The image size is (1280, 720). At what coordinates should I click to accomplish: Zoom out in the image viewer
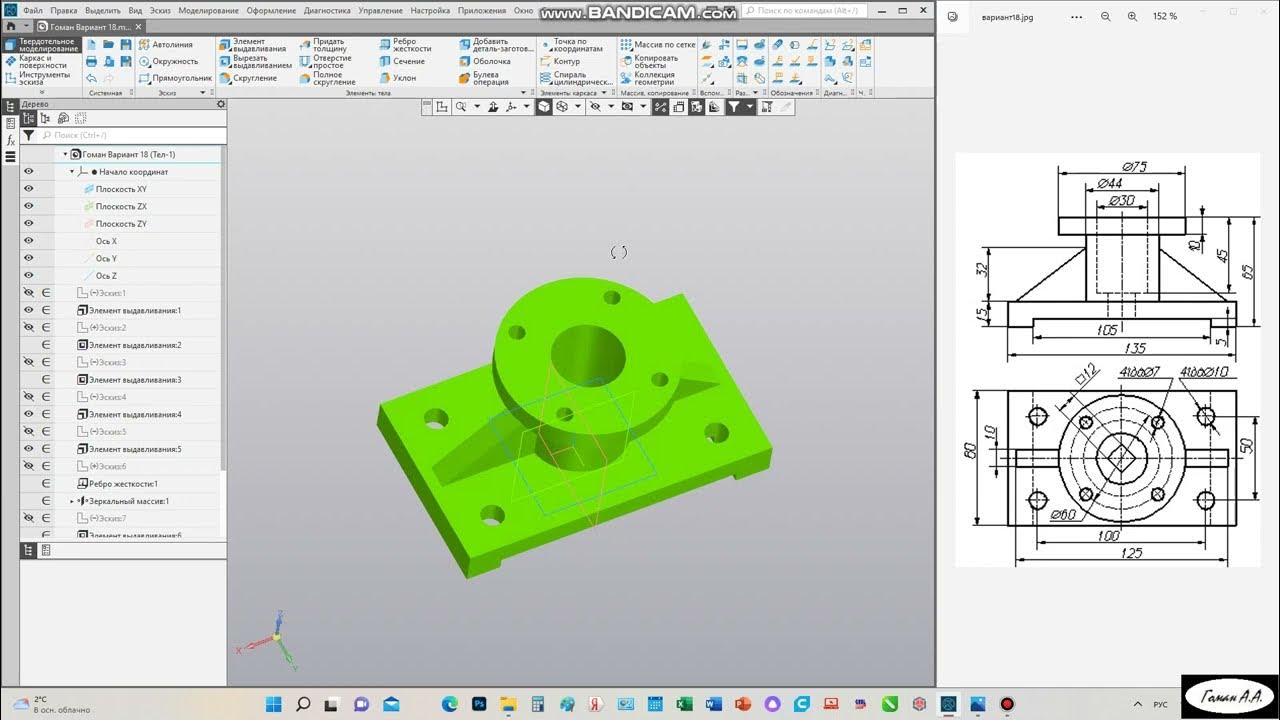pos(1106,17)
